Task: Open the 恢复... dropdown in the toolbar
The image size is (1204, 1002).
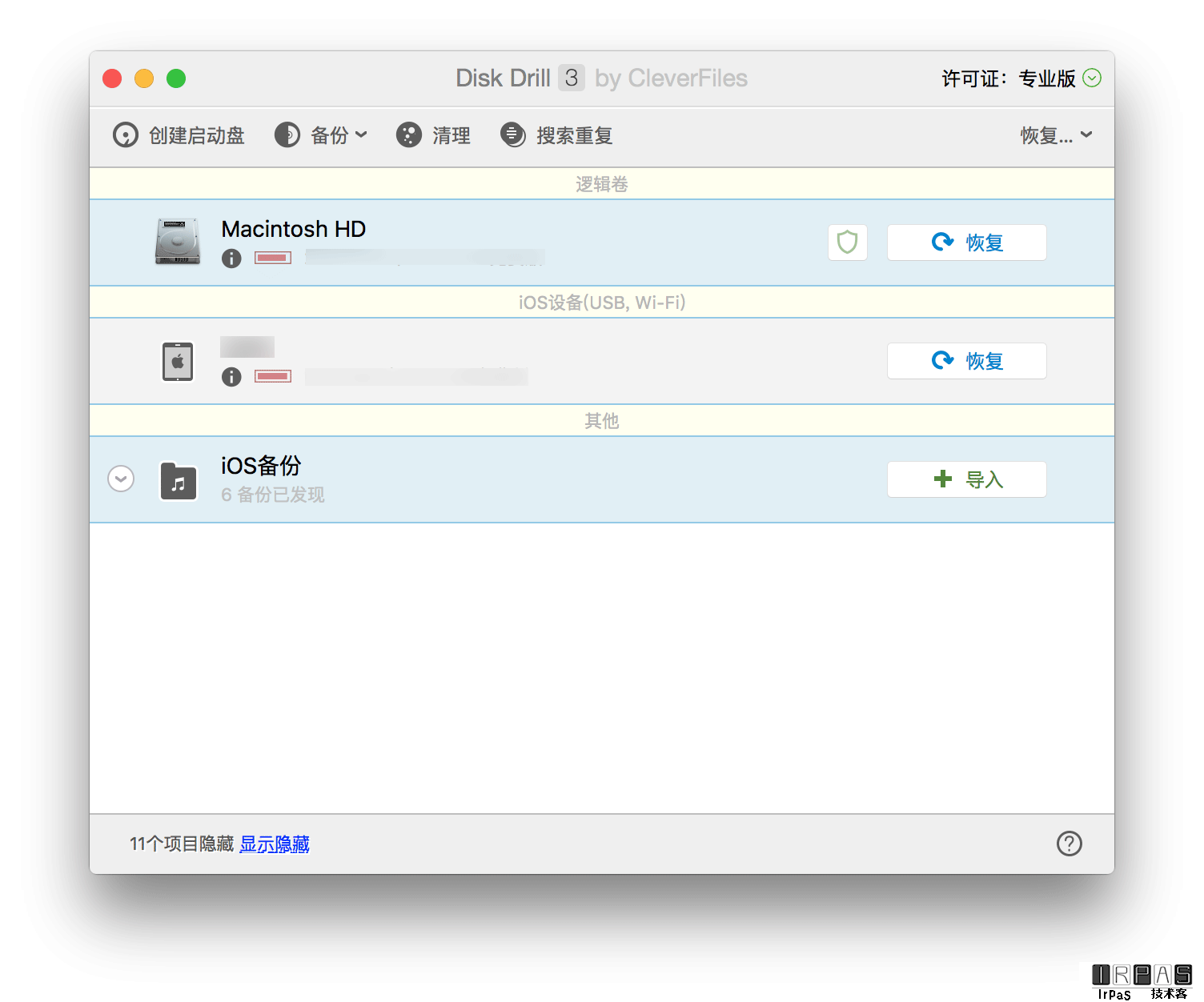Action: (x=1056, y=135)
